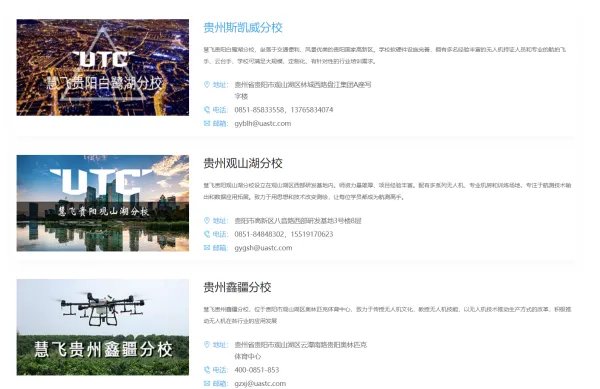Click description paragraph under 贵州观山湖分校
Screen dimensions: 600x389
(387, 191)
